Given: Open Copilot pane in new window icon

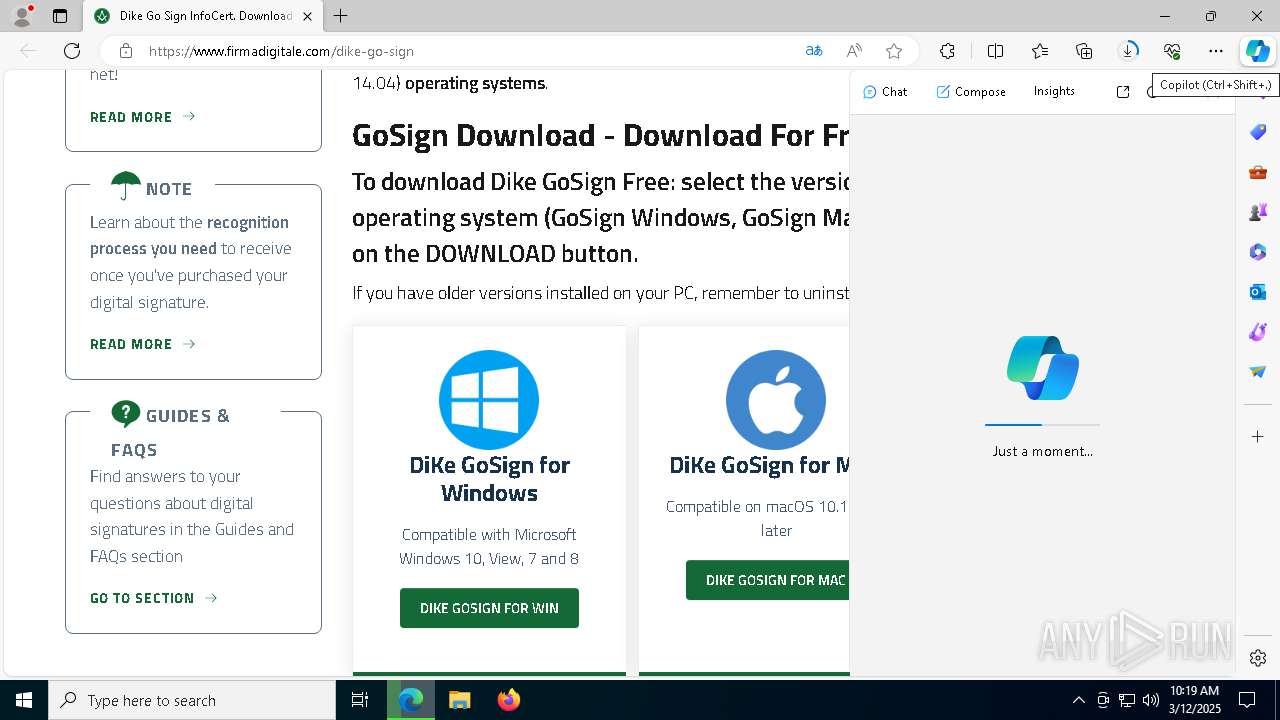Looking at the screenshot, I should (1123, 92).
